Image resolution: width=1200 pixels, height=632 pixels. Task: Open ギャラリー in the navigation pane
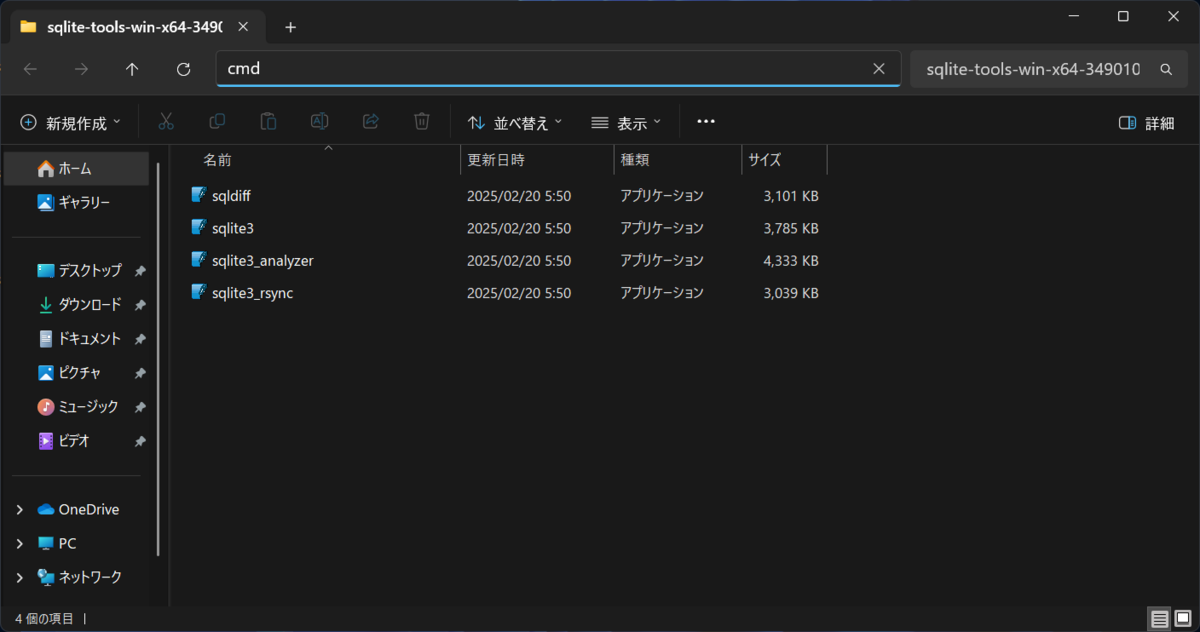click(78, 203)
